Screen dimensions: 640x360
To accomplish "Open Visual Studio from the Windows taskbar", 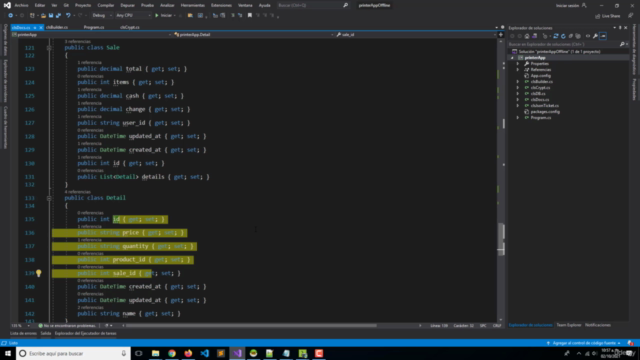I will click(237, 353).
